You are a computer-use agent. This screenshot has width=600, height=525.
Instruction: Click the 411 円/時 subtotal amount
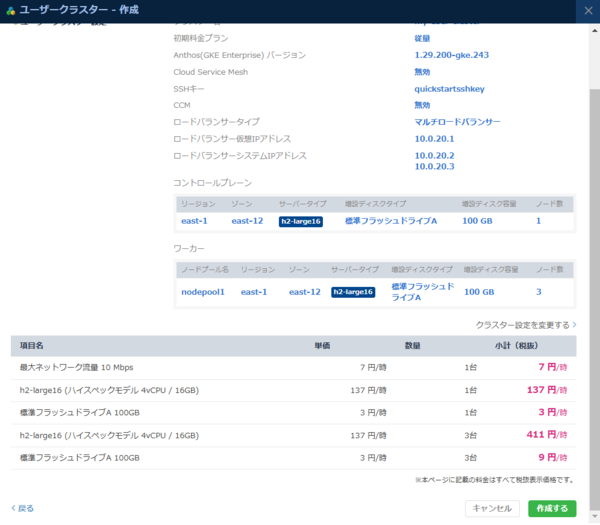[x=545, y=435]
